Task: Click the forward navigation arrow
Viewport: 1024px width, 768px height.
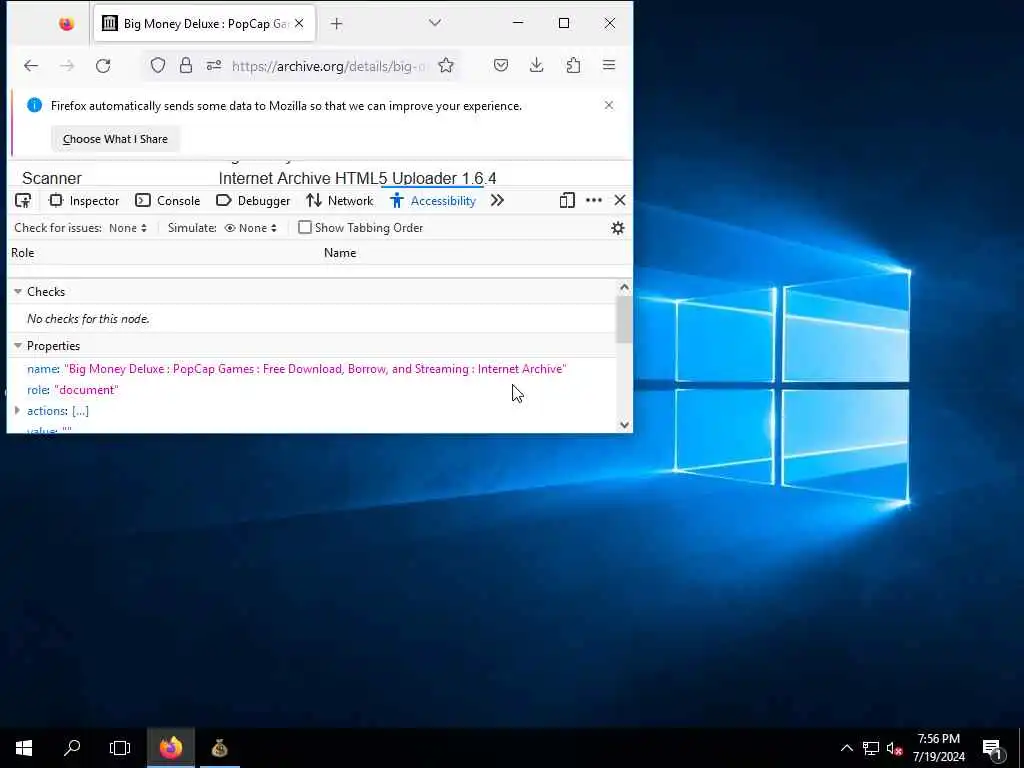Action: click(67, 65)
